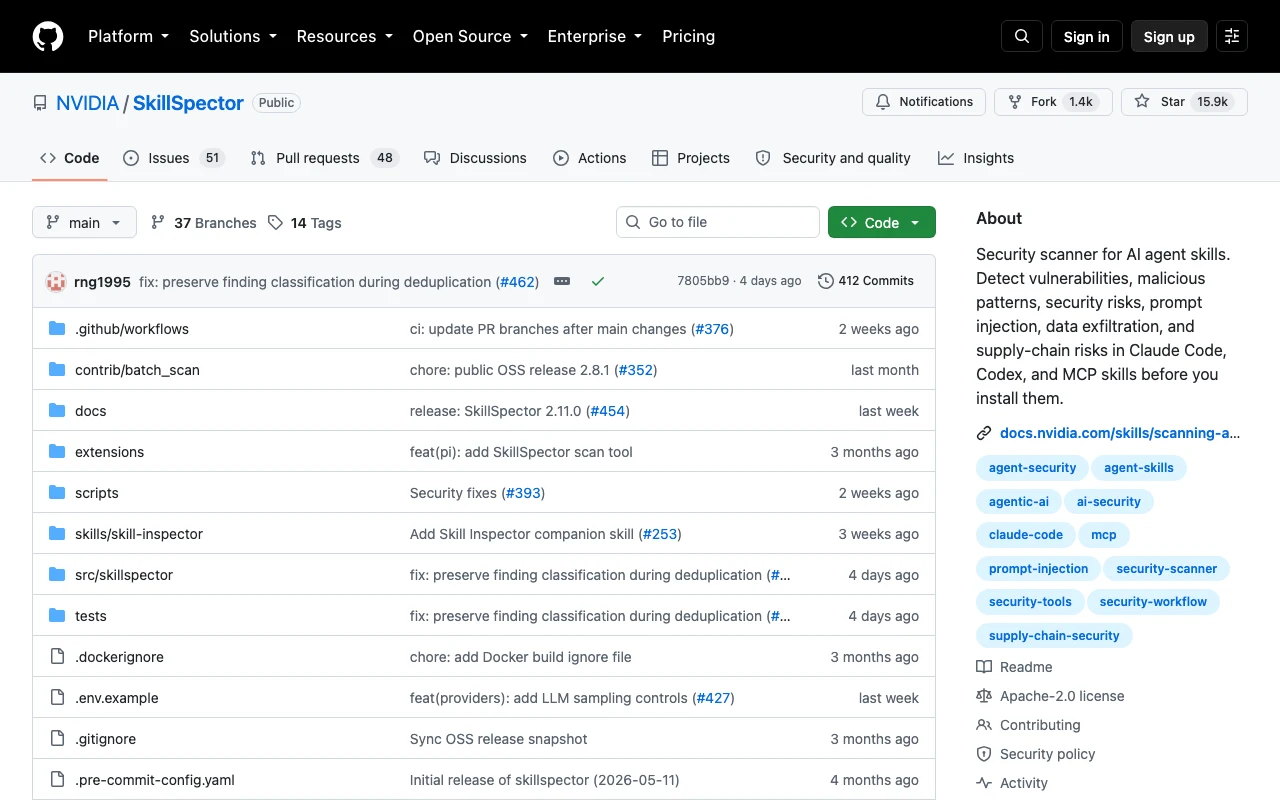Switch to the Insights tab
This screenshot has height=800, width=1280.
tap(976, 158)
